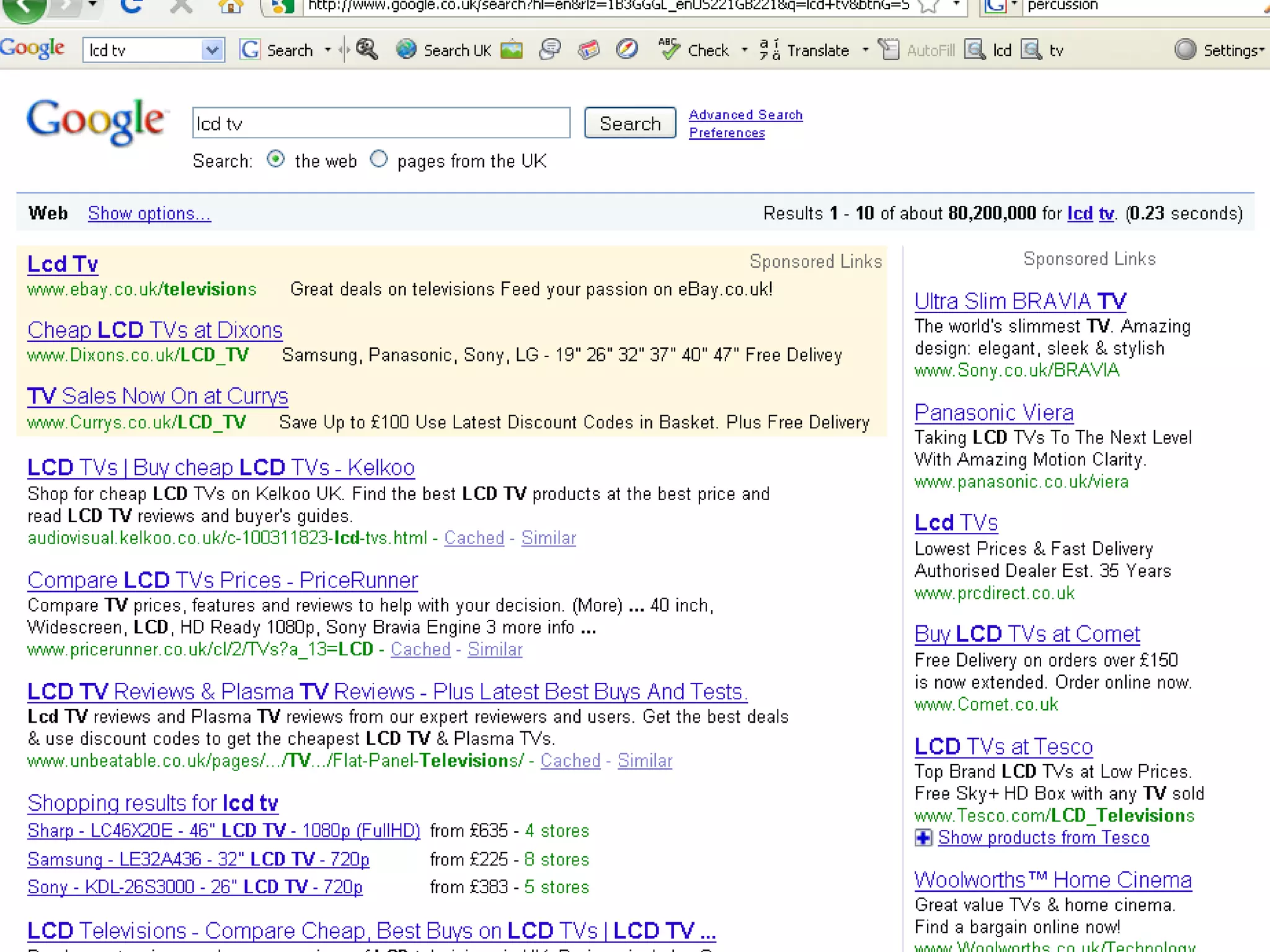Click the browser home icon
The width and height of the screenshot is (1270, 952).
pyautogui.click(x=230, y=6)
